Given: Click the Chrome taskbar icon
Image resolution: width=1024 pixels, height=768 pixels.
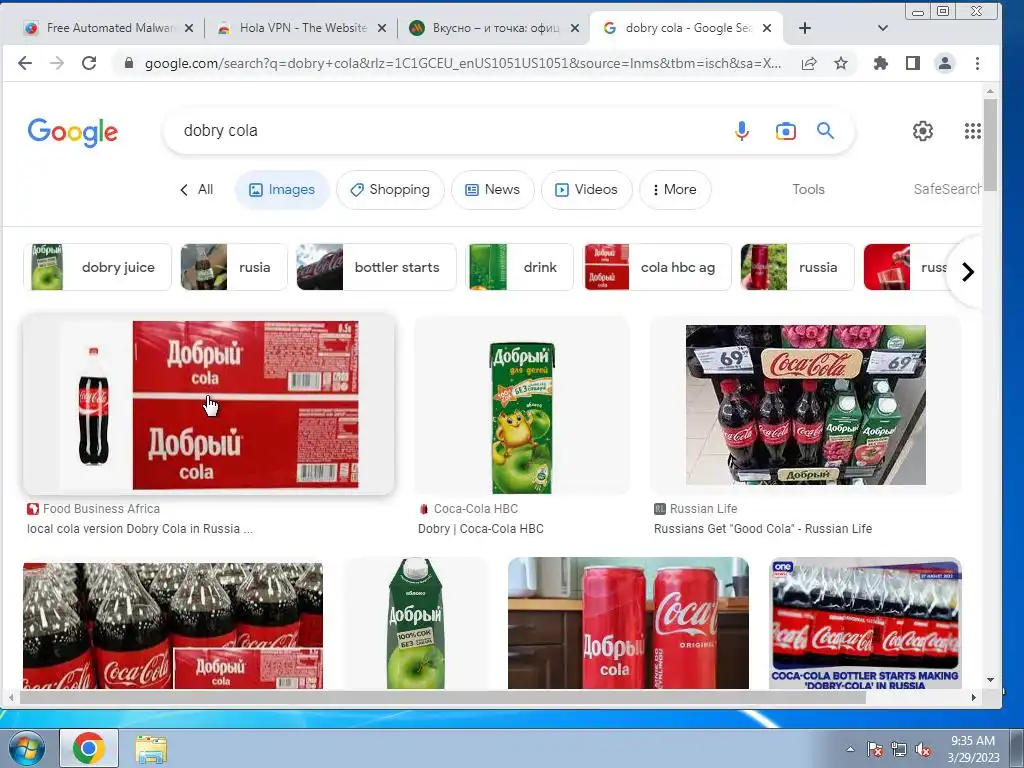Looking at the screenshot, I should [89, 748].
